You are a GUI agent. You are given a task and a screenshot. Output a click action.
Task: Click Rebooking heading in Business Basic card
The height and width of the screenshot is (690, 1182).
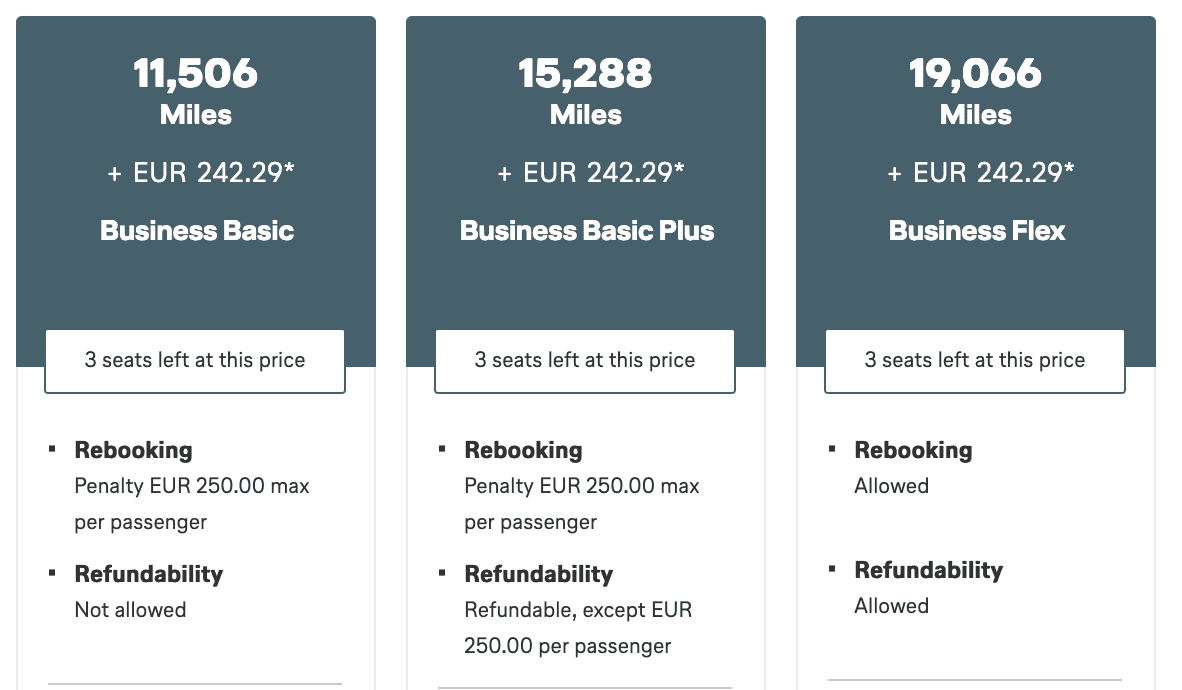click(133, 450)
